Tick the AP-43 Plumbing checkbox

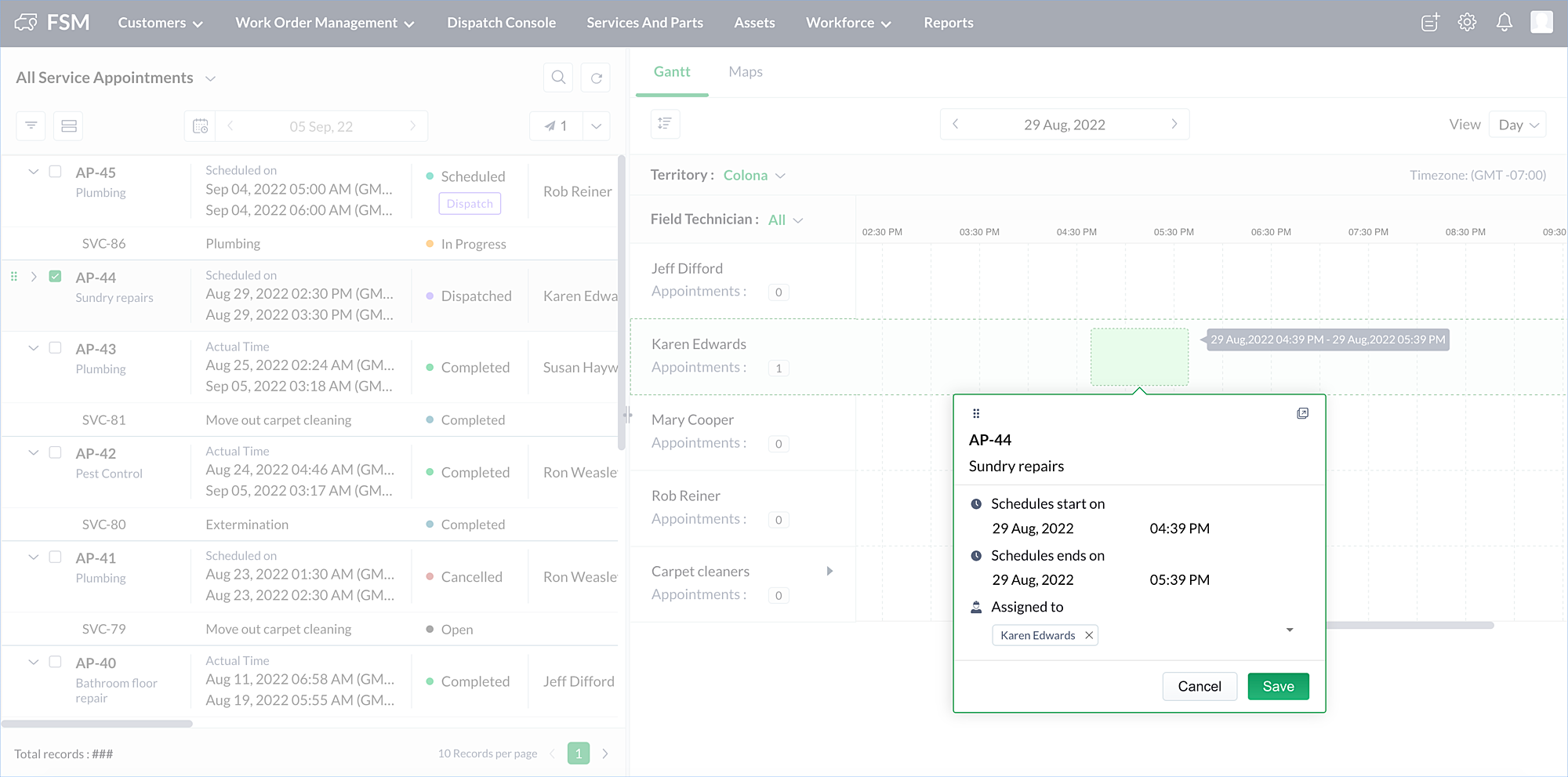click(x=55, y=347)
